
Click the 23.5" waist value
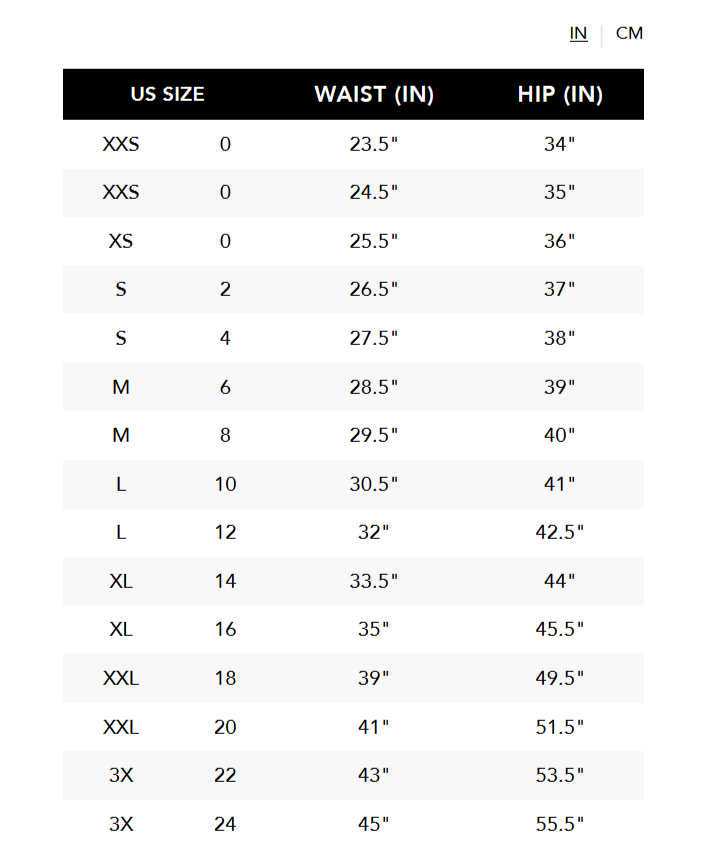tap(374, 144)
